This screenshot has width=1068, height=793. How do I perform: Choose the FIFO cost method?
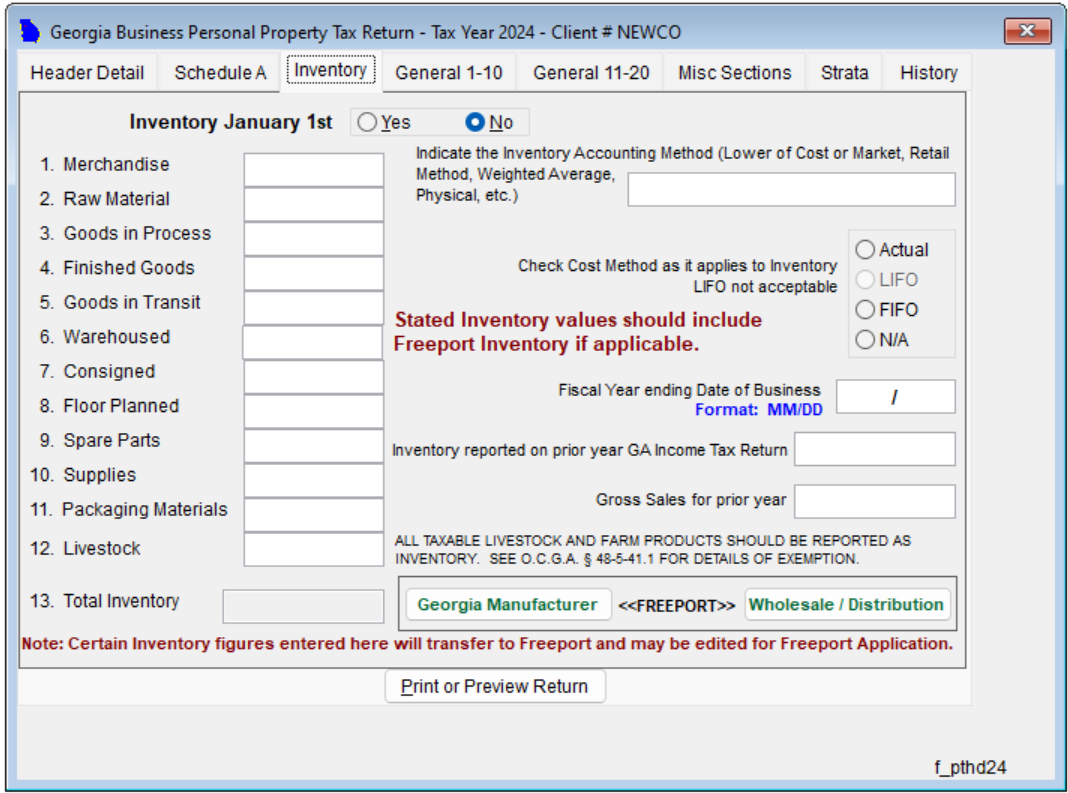pos(865,310)
